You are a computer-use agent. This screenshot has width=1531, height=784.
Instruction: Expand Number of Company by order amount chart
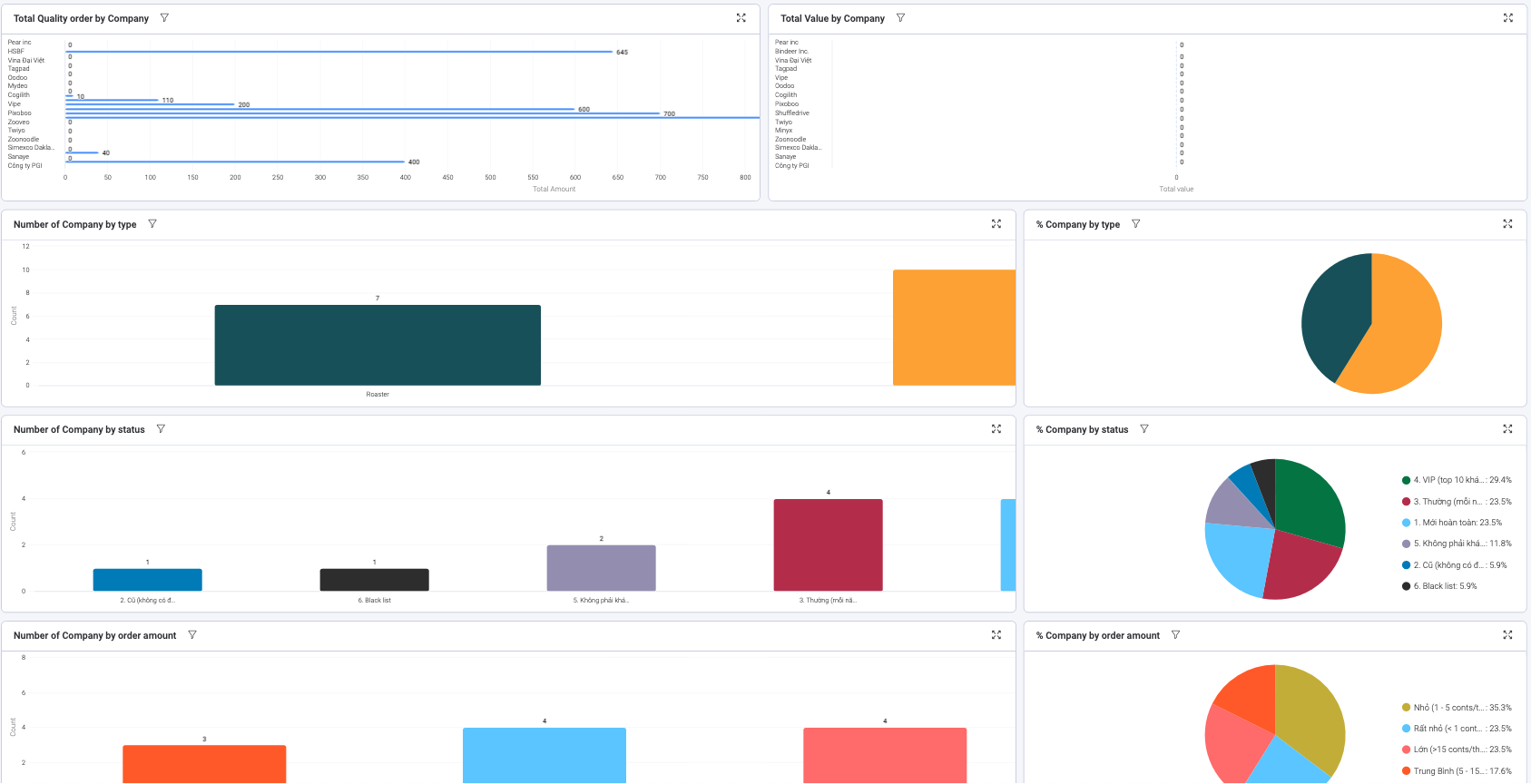pyautogui.click(x=996, y=635)
